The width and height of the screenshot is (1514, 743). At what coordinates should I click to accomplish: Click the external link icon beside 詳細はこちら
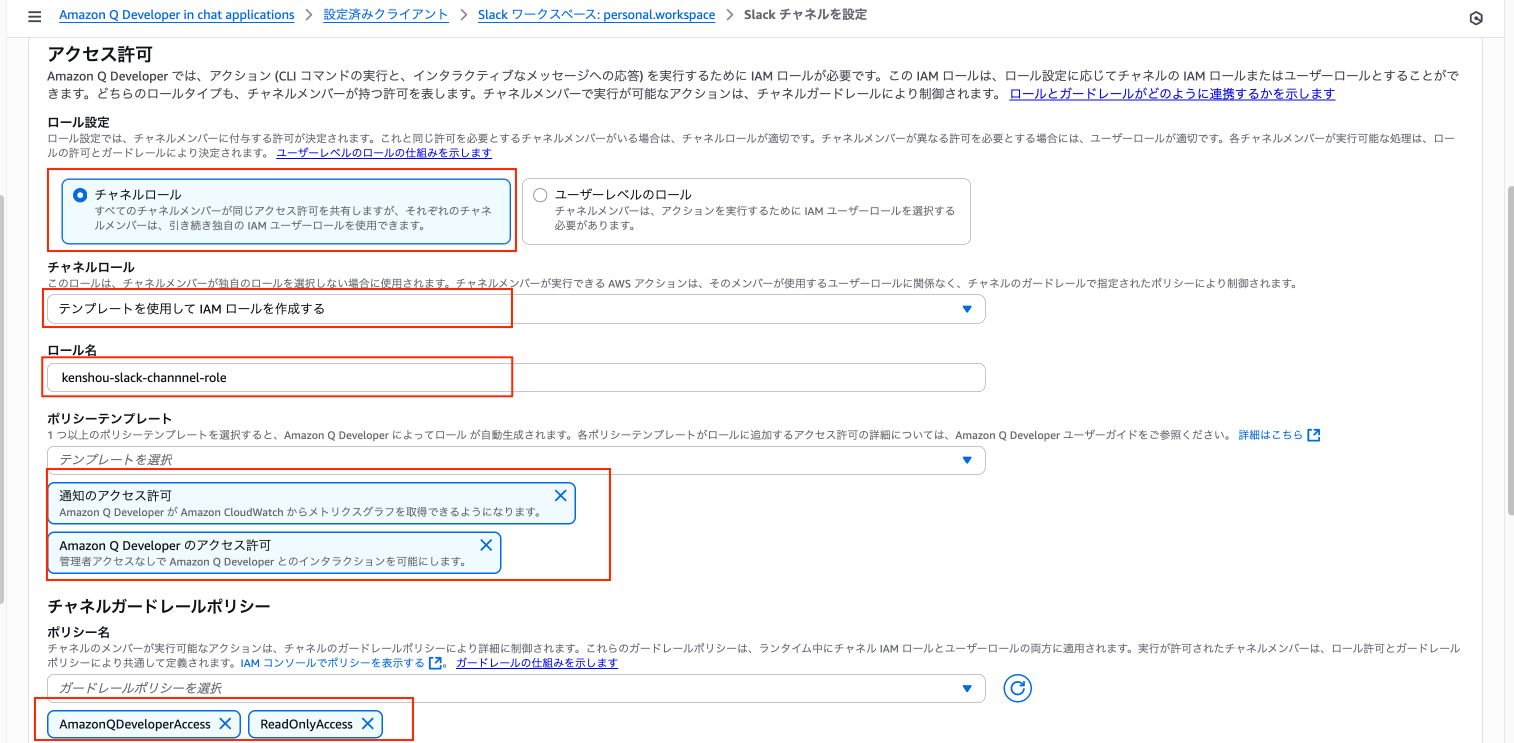point(1314,435)
